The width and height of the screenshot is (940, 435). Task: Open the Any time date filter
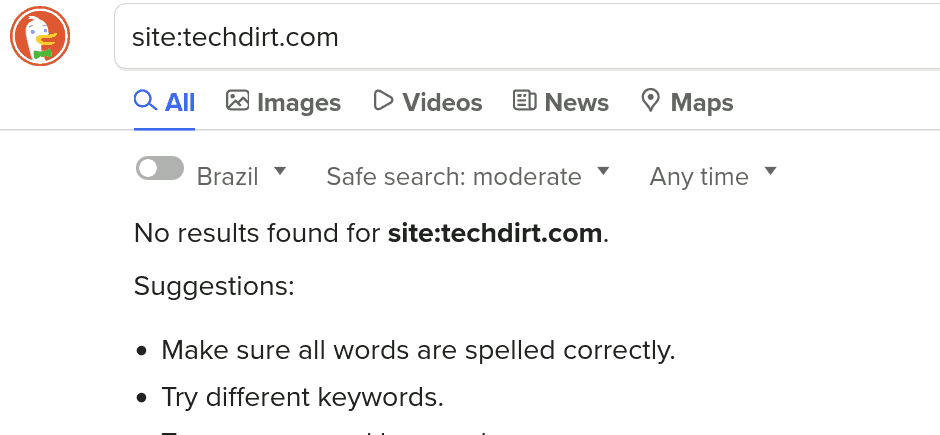[713, 177]
